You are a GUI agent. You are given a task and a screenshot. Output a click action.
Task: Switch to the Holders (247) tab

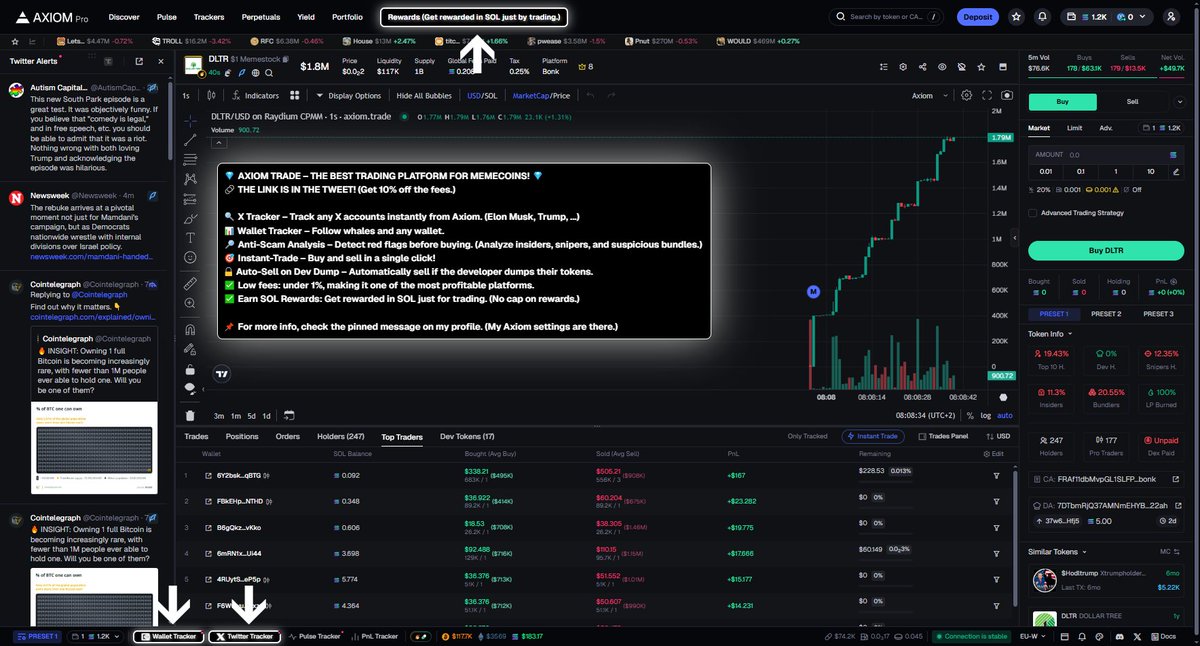point(341,437)
